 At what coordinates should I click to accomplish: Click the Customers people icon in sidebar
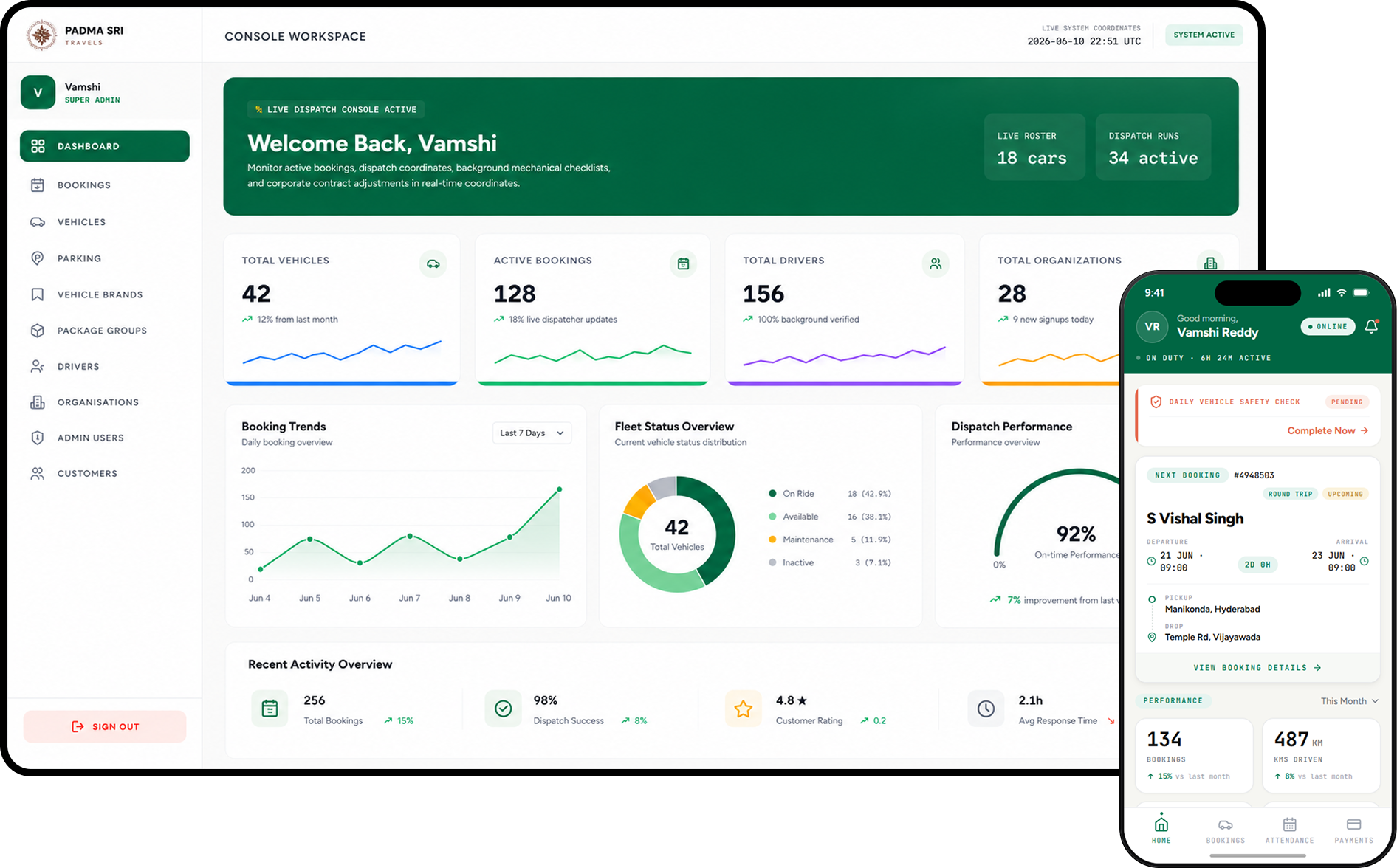pos(38,473)
